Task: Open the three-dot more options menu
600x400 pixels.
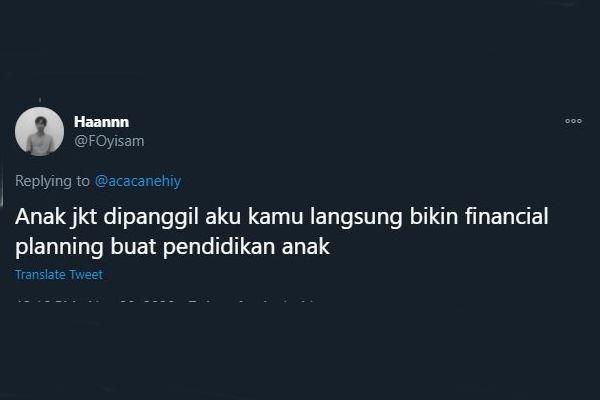Action: [573, 121]
